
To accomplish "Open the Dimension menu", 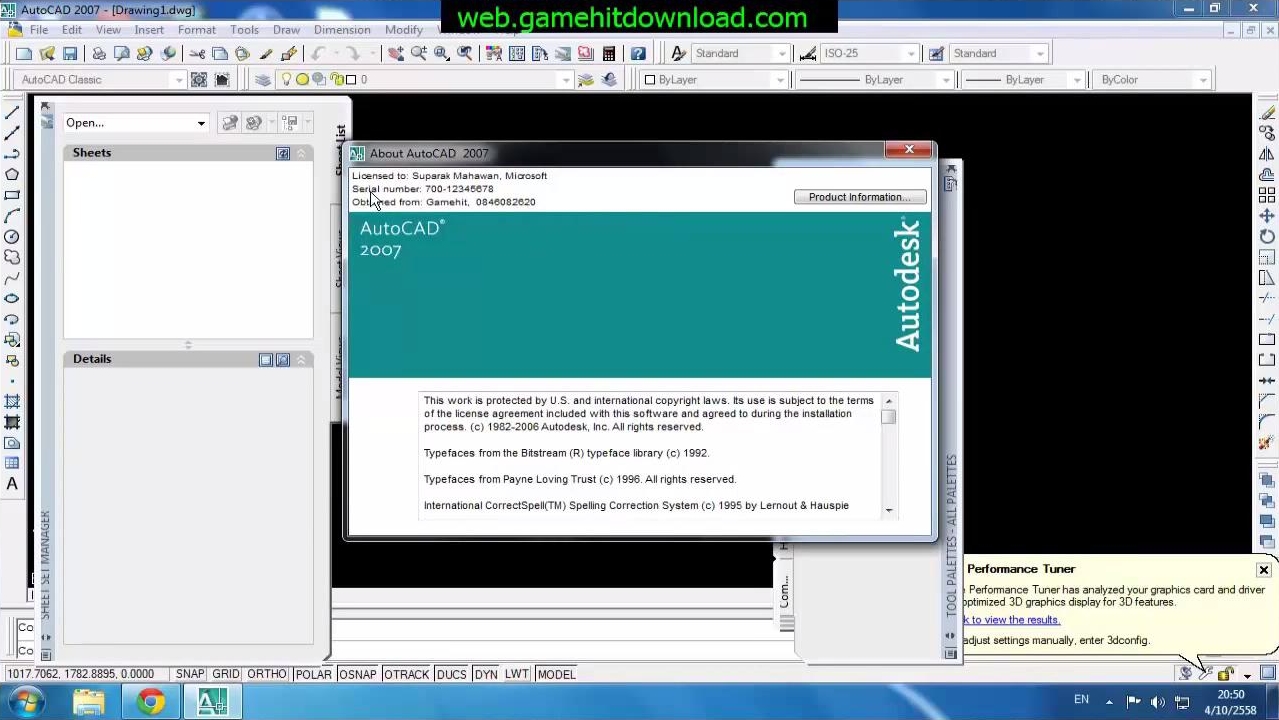I will [342, 30].
